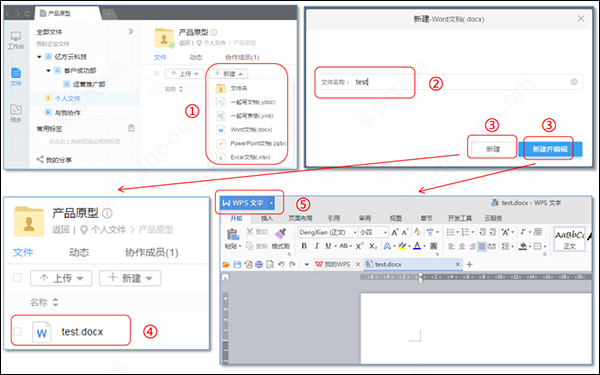Click the Justify alignment icon
The width and height of the screenshot is (600, 375).
tap(482, 246)
